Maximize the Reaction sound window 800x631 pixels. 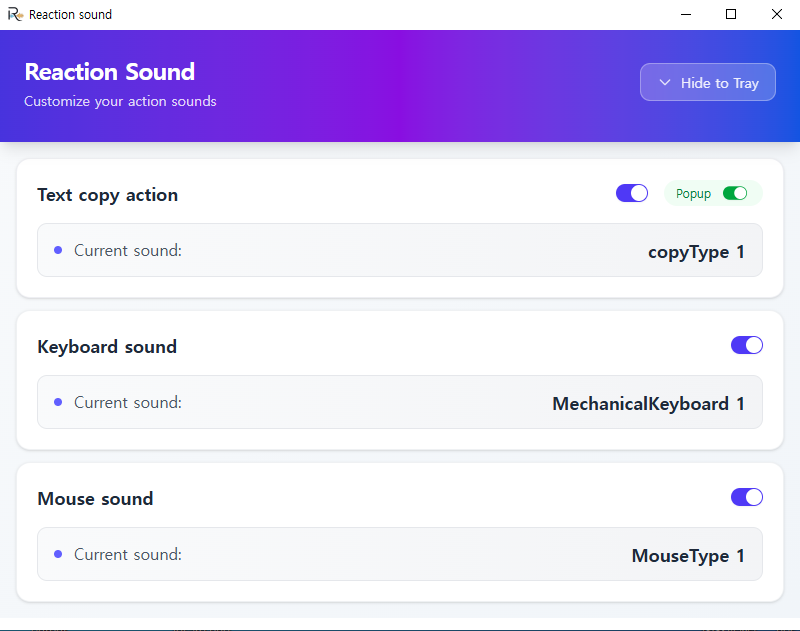click(x=731, y=15)
